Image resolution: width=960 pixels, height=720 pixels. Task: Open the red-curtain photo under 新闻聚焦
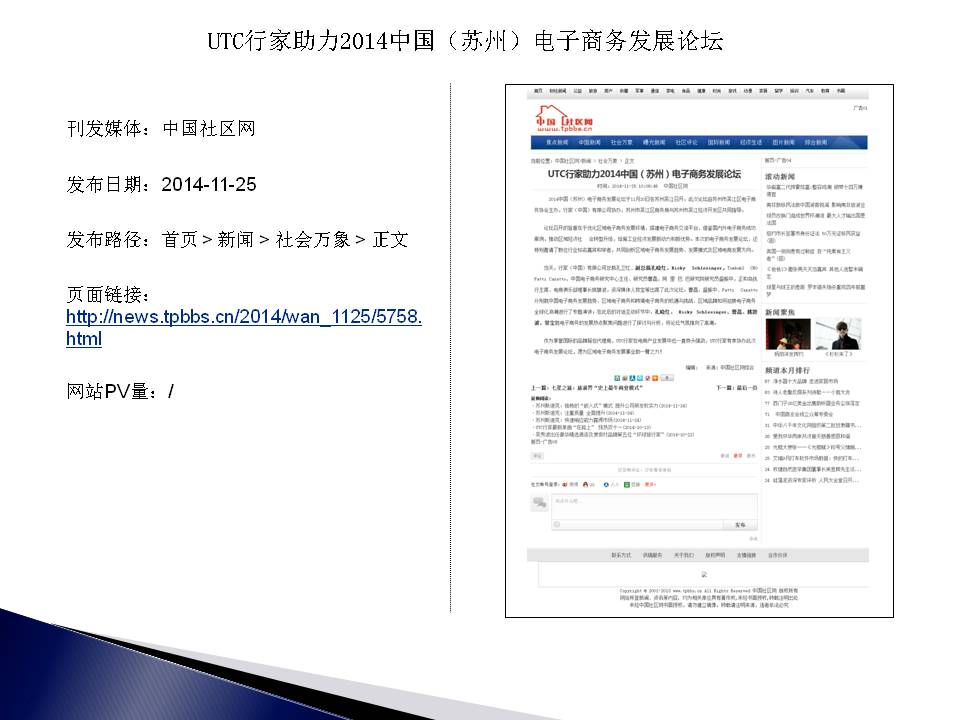[789, 334]
